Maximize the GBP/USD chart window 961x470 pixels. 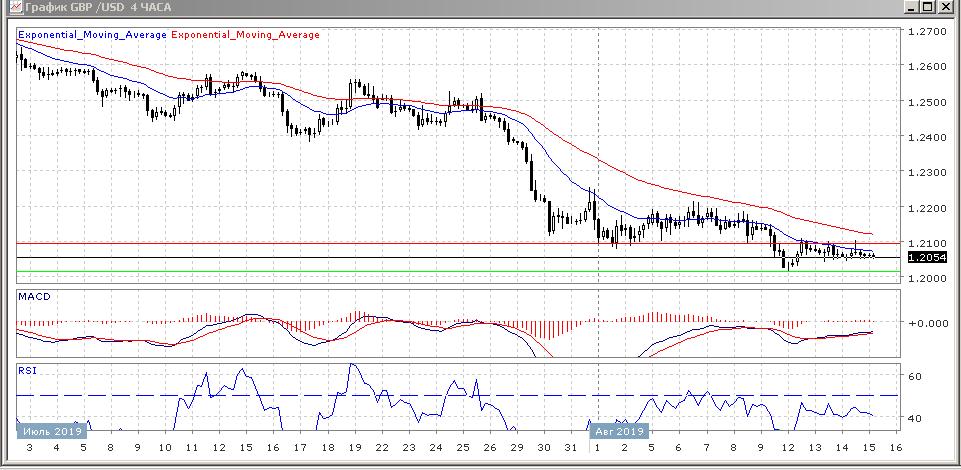coord(930,7)
